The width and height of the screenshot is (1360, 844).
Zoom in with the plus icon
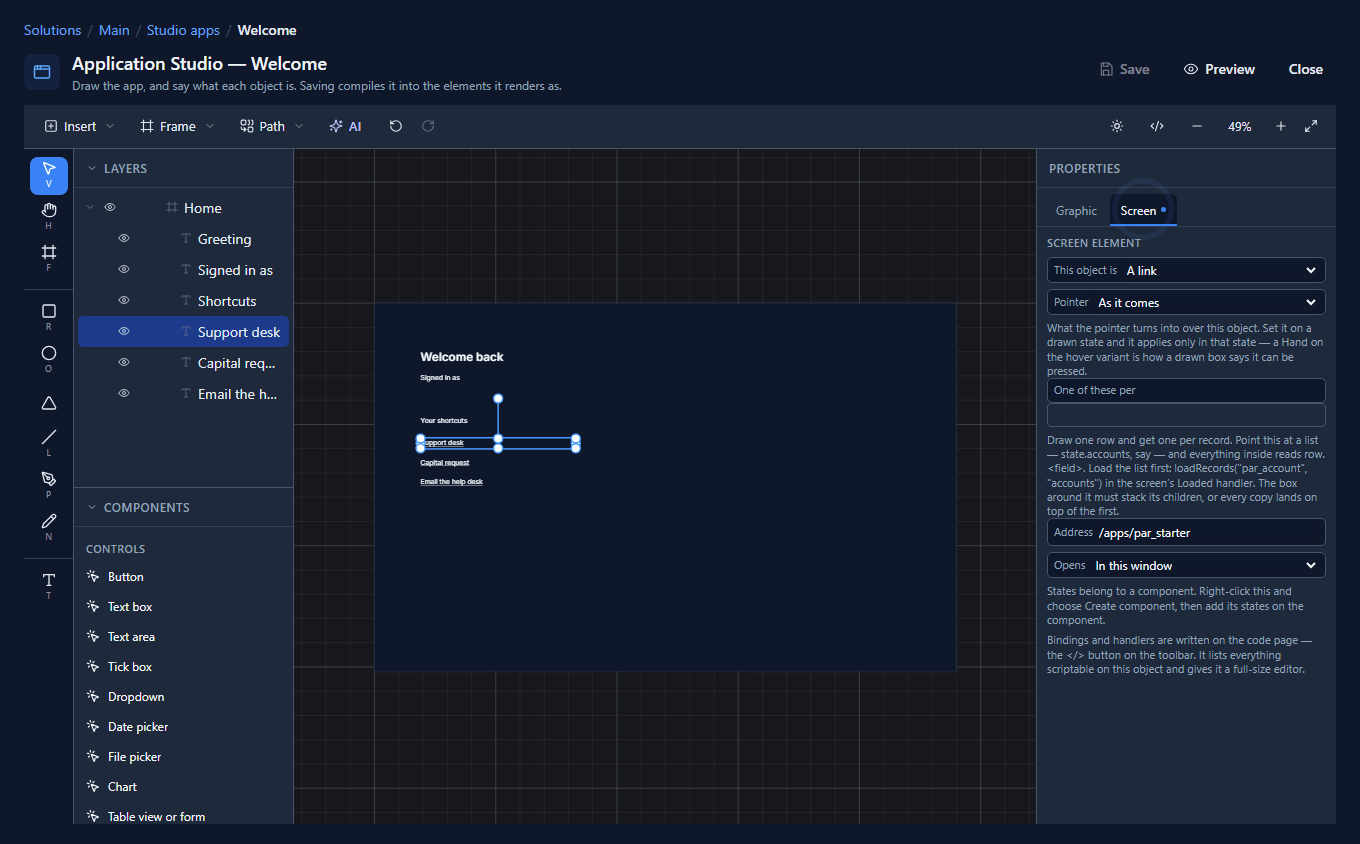click(x=1281, y=126)
